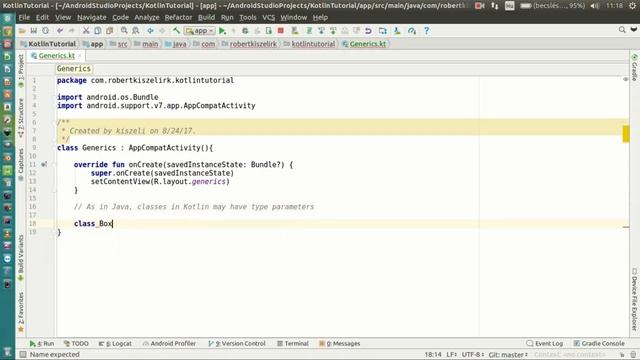The height and width of the screenshot is (360, 640).
Task: Close the Generics.kt editor tab
Action: pyautogui.click(x=80, y=56)
